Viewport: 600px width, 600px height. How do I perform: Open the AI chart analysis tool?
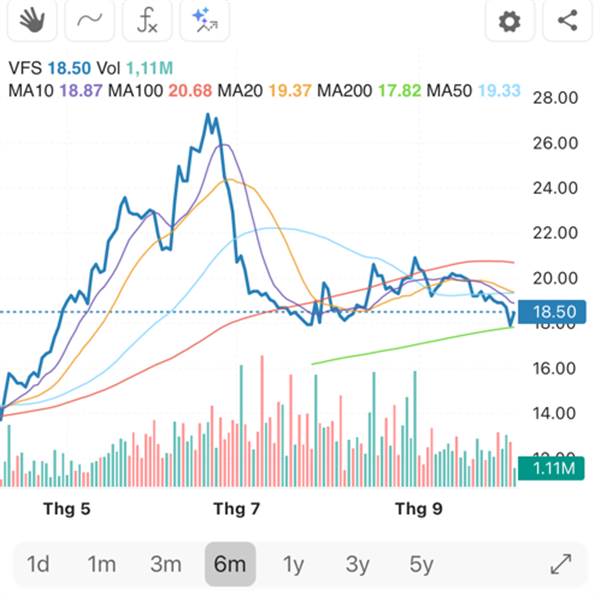(x=204, y=20)
